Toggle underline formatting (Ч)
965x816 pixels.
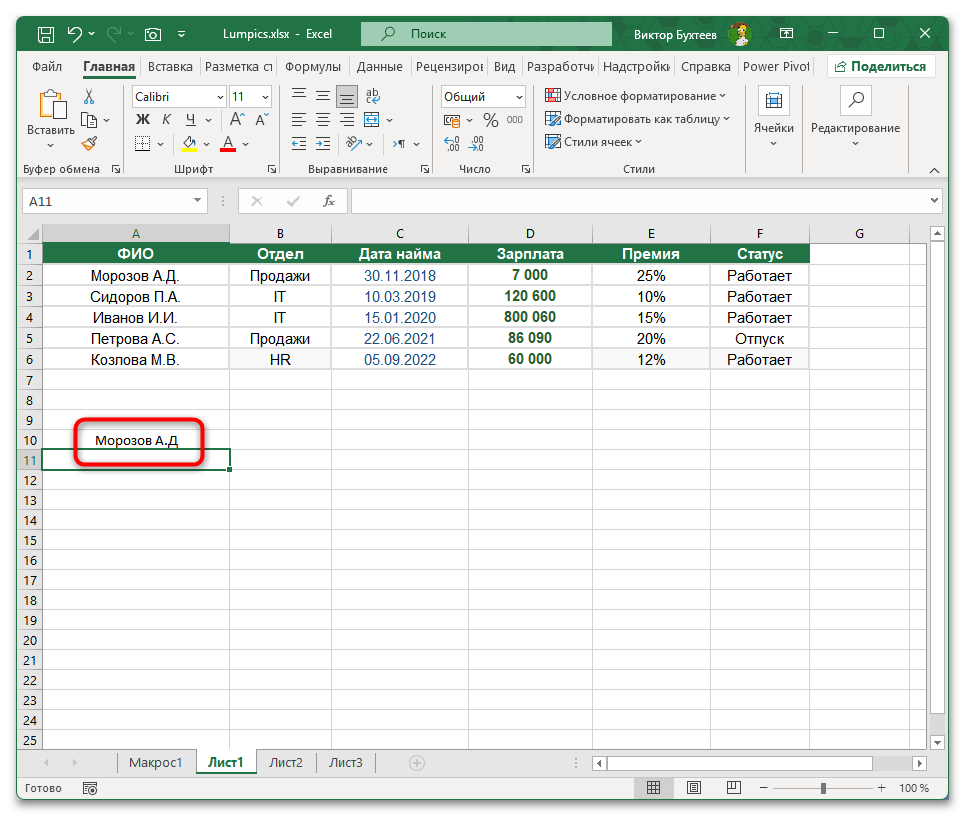(x=190, y=118)
